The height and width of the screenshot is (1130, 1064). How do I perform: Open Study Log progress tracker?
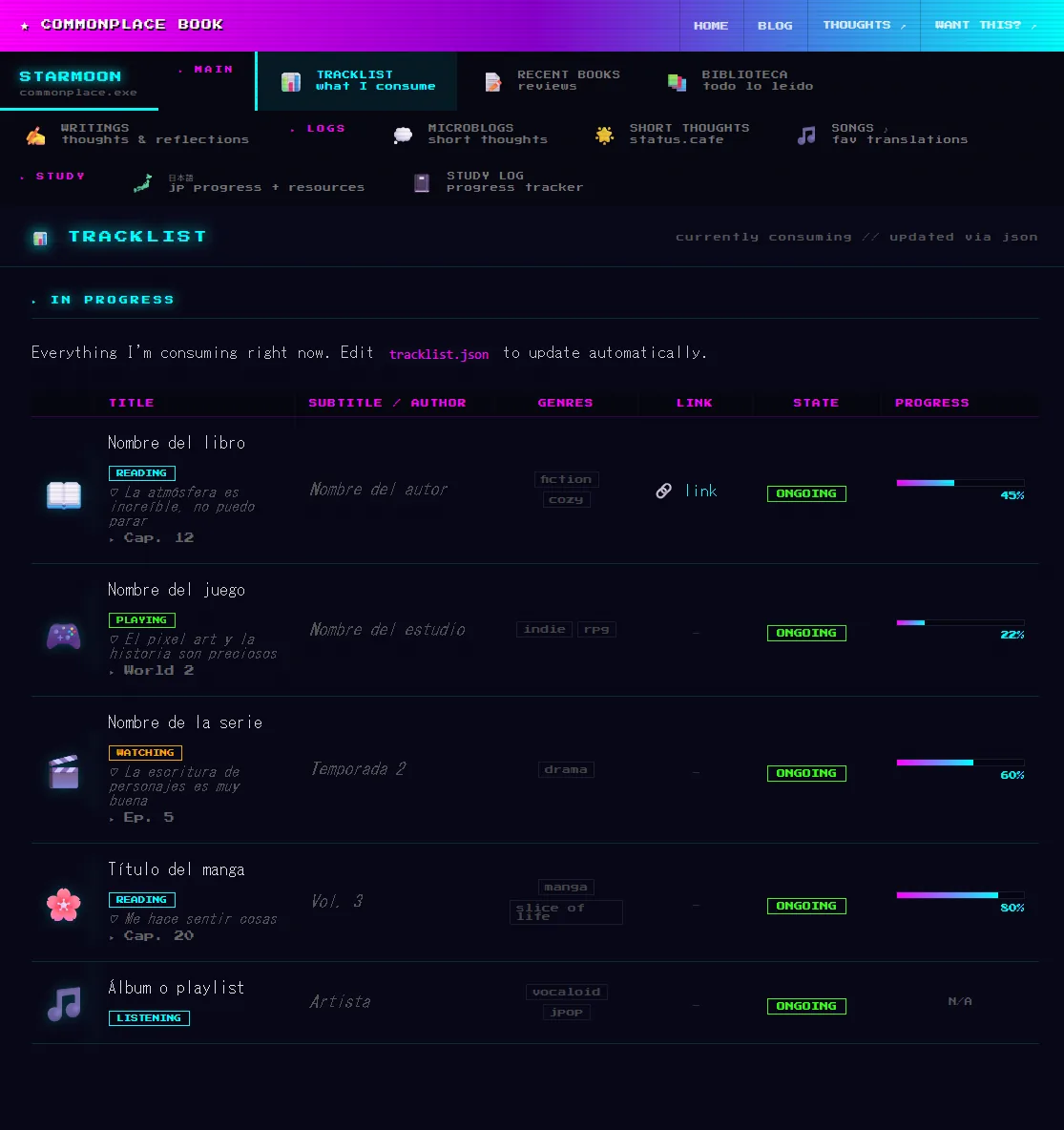pos(498,182)
